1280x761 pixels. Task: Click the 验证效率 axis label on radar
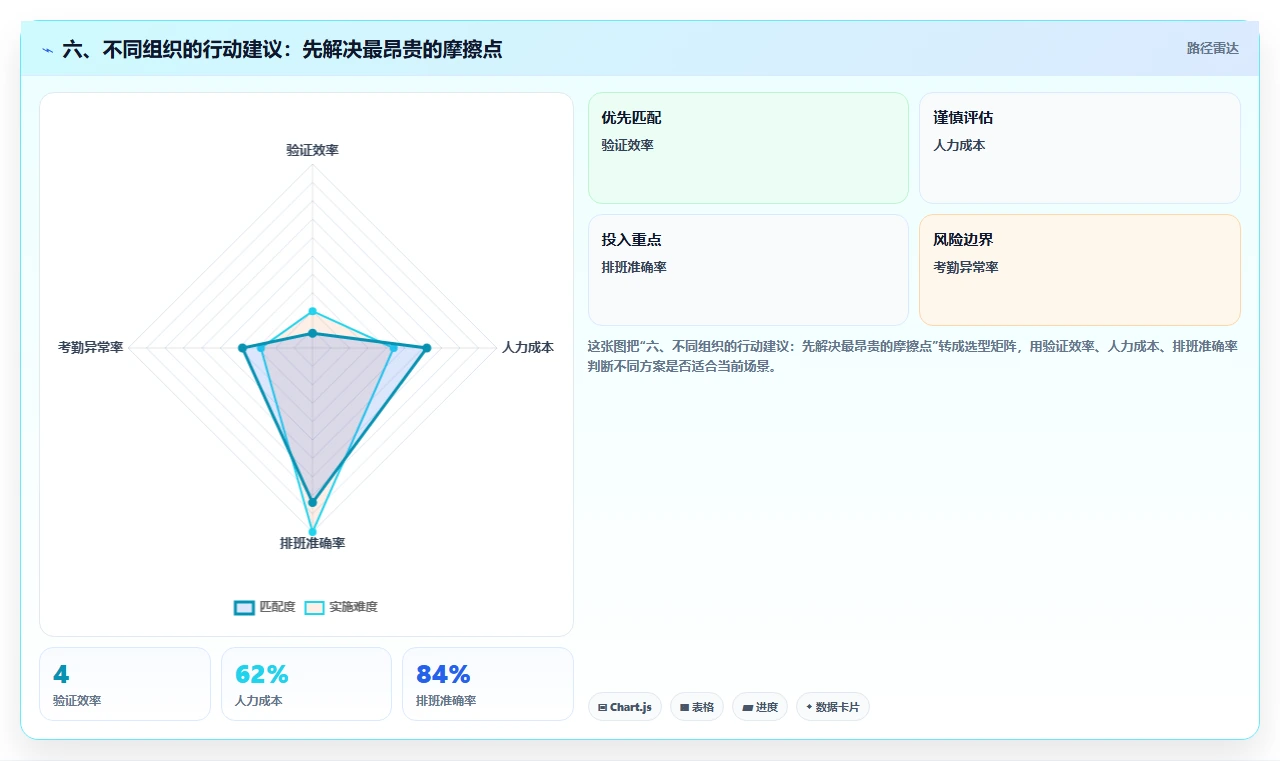(x=312, y=150)
